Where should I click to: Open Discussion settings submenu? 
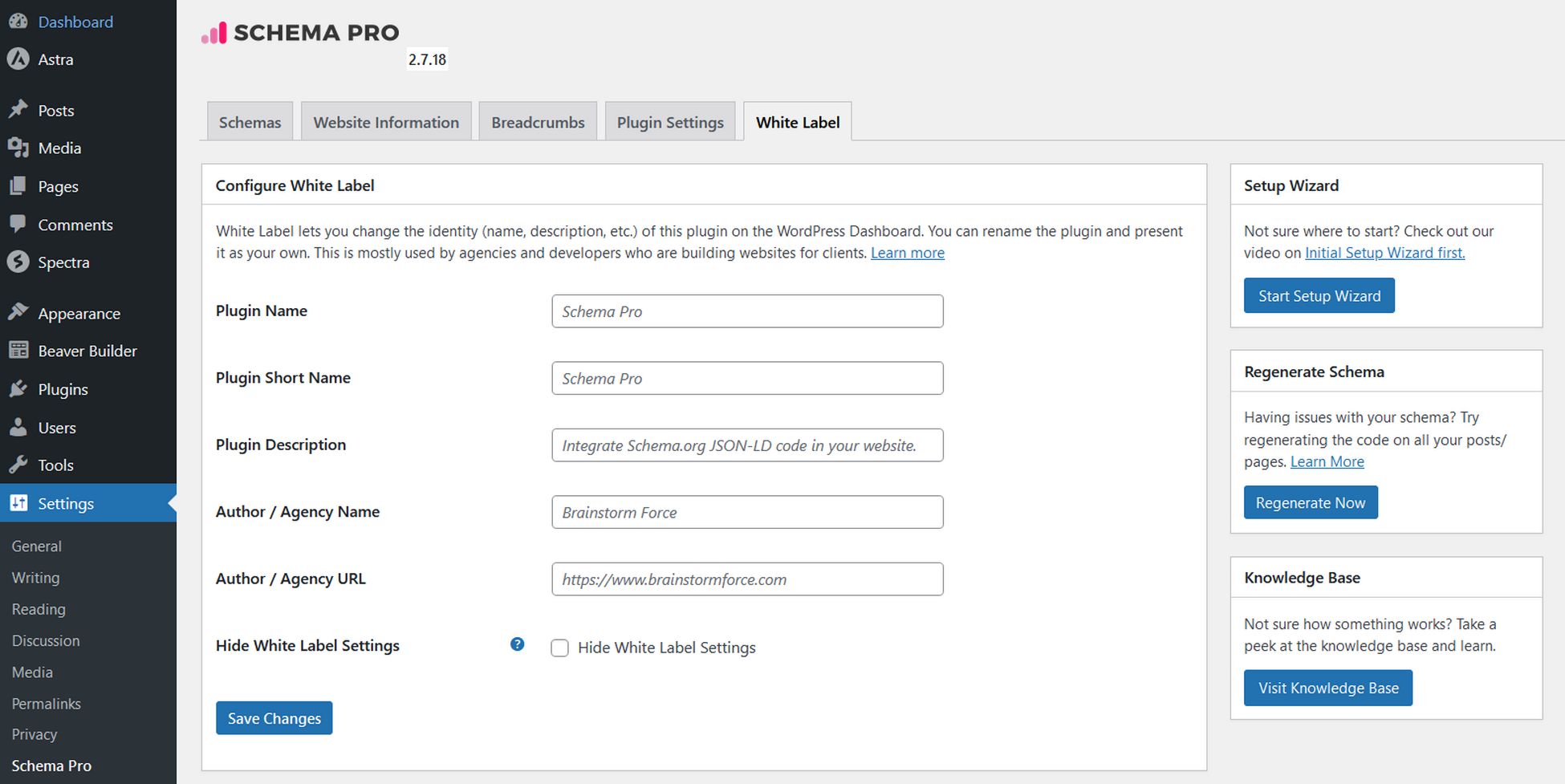pyautogui.click(x=46, y=640)
